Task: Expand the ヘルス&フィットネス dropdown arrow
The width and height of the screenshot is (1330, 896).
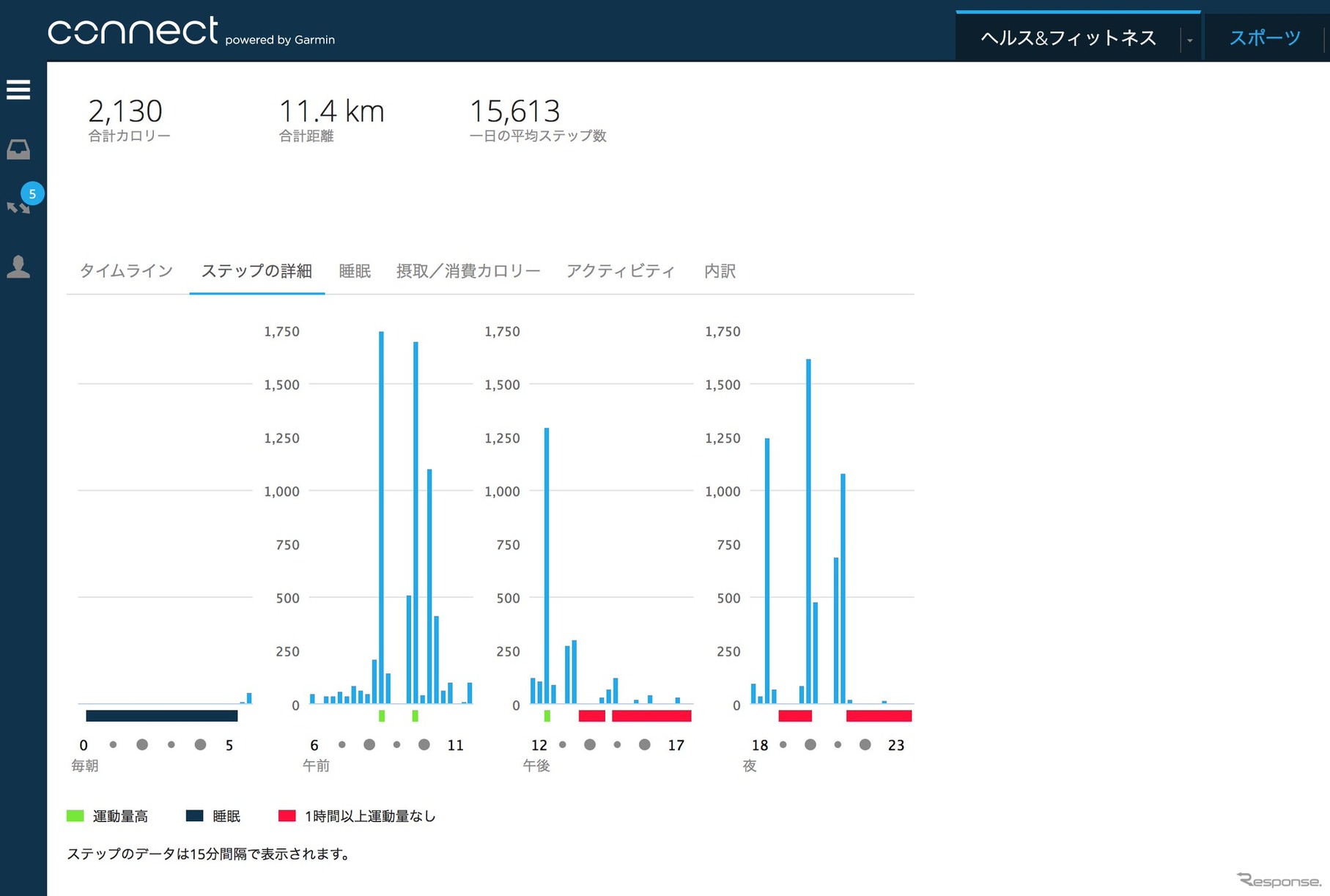Action: (x=1189, y=40)
